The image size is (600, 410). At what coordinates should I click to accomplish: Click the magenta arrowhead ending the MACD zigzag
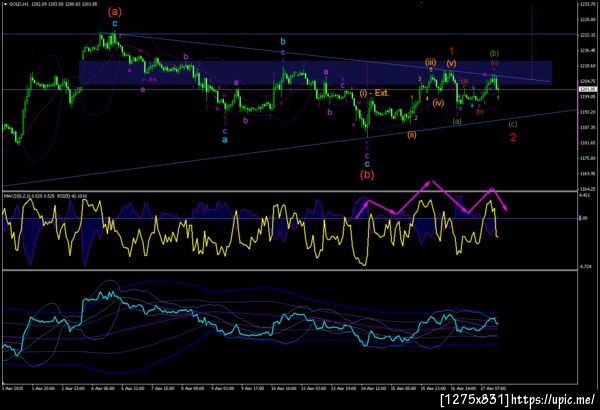(505, 207)
